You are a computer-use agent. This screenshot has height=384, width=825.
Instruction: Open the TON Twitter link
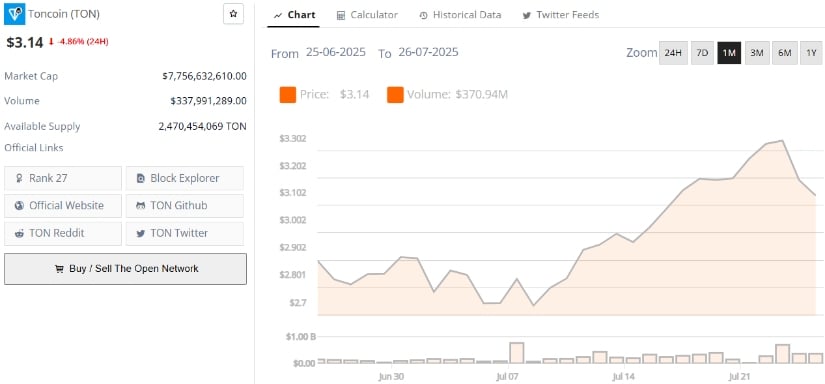[185, 233]
